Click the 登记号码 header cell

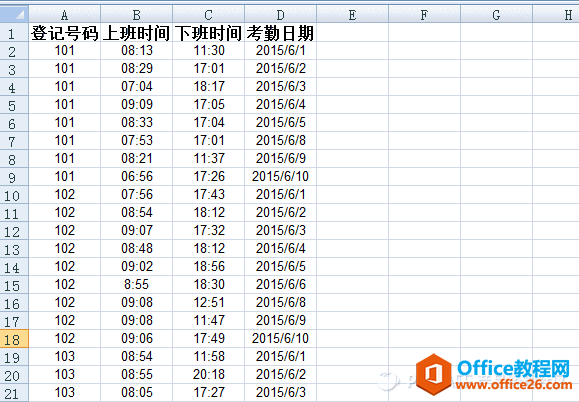[x=64, y=32]
